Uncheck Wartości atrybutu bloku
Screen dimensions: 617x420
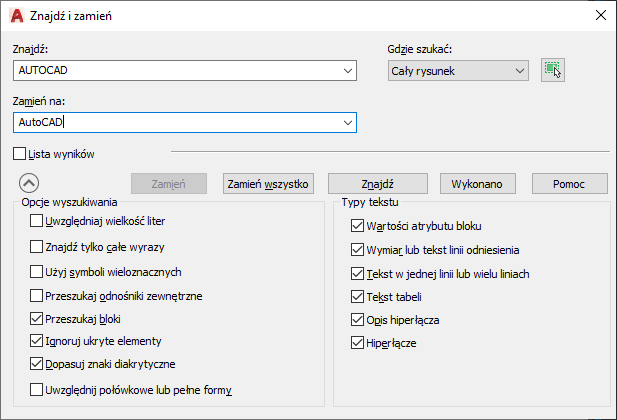click(x=358, y=226)
